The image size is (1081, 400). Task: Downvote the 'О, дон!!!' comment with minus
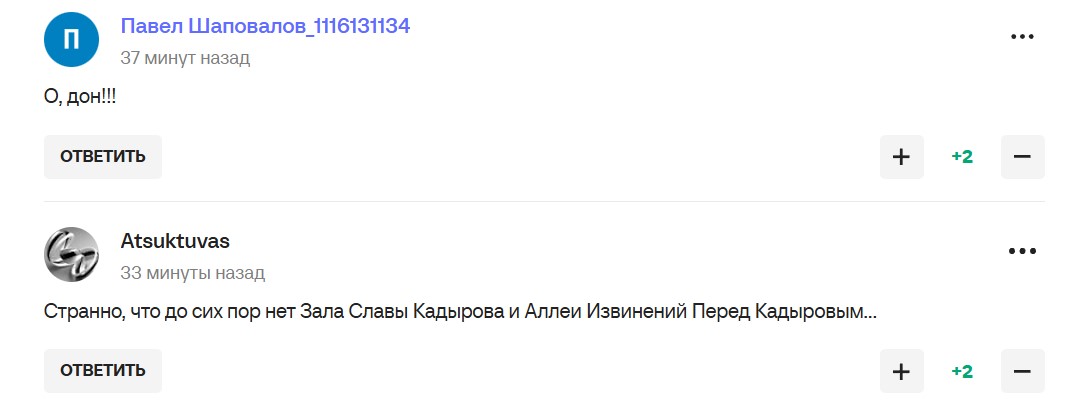point(1022,157)
